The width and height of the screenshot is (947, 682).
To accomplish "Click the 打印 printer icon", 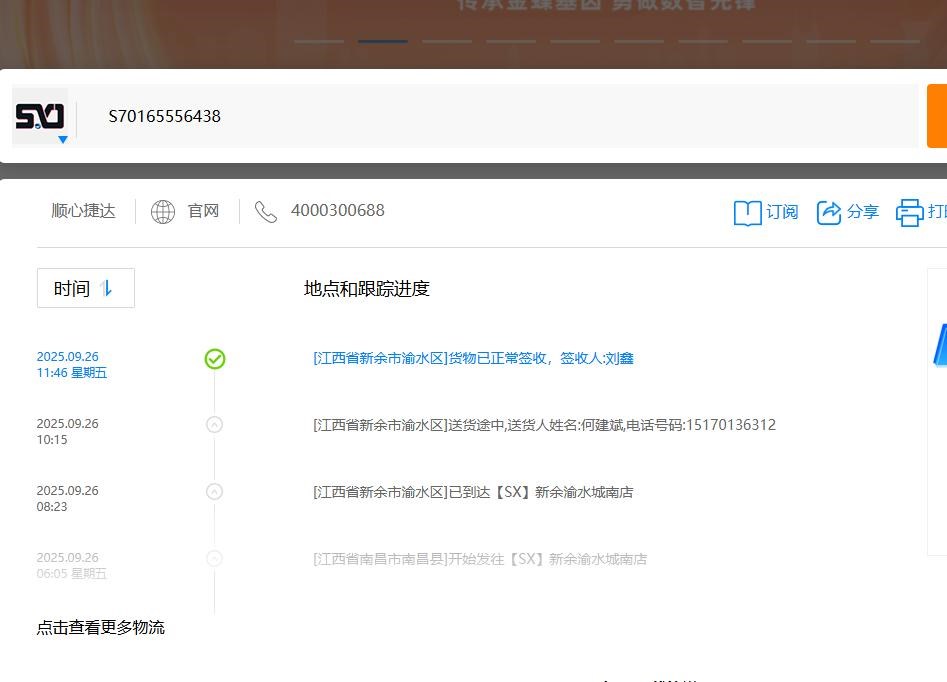I will [909, 213].
